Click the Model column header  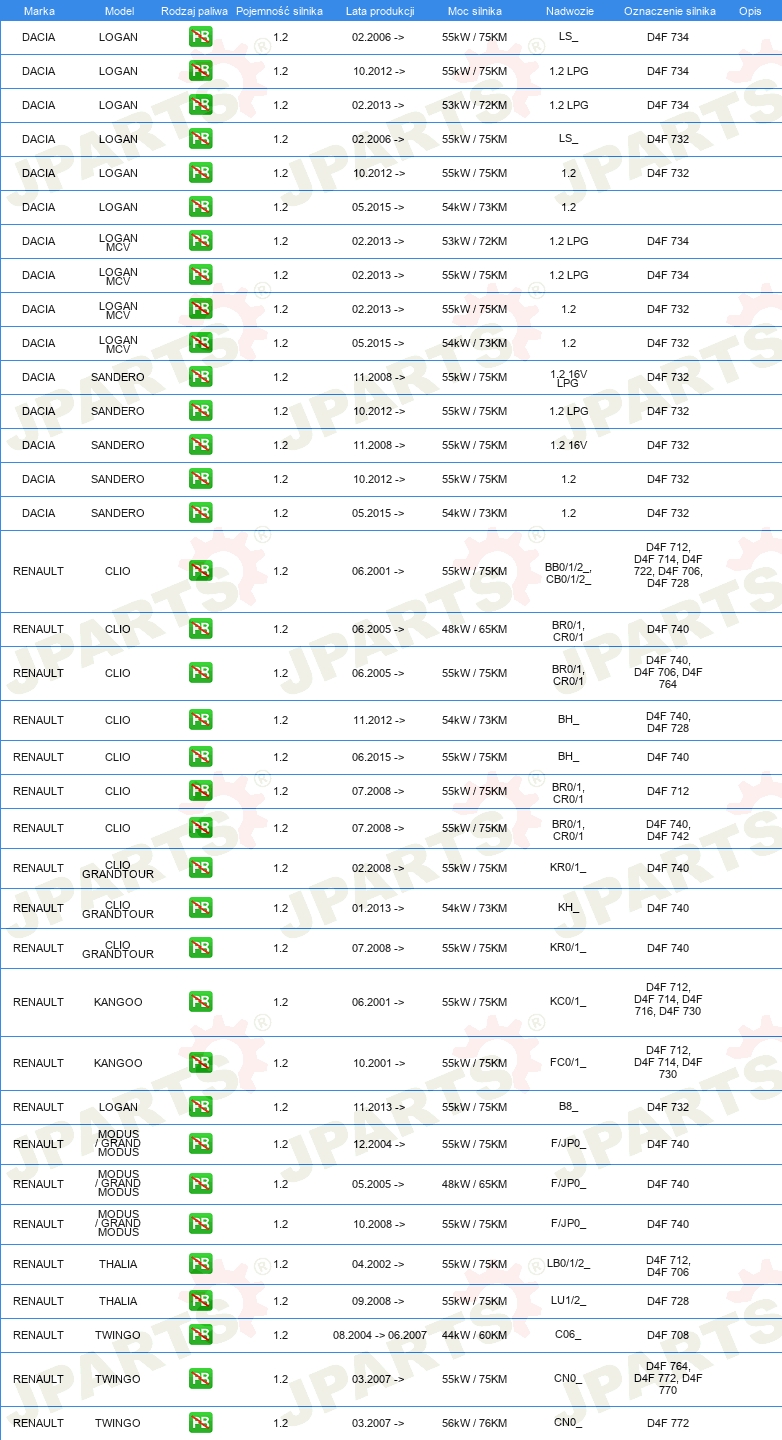(119, 11)
